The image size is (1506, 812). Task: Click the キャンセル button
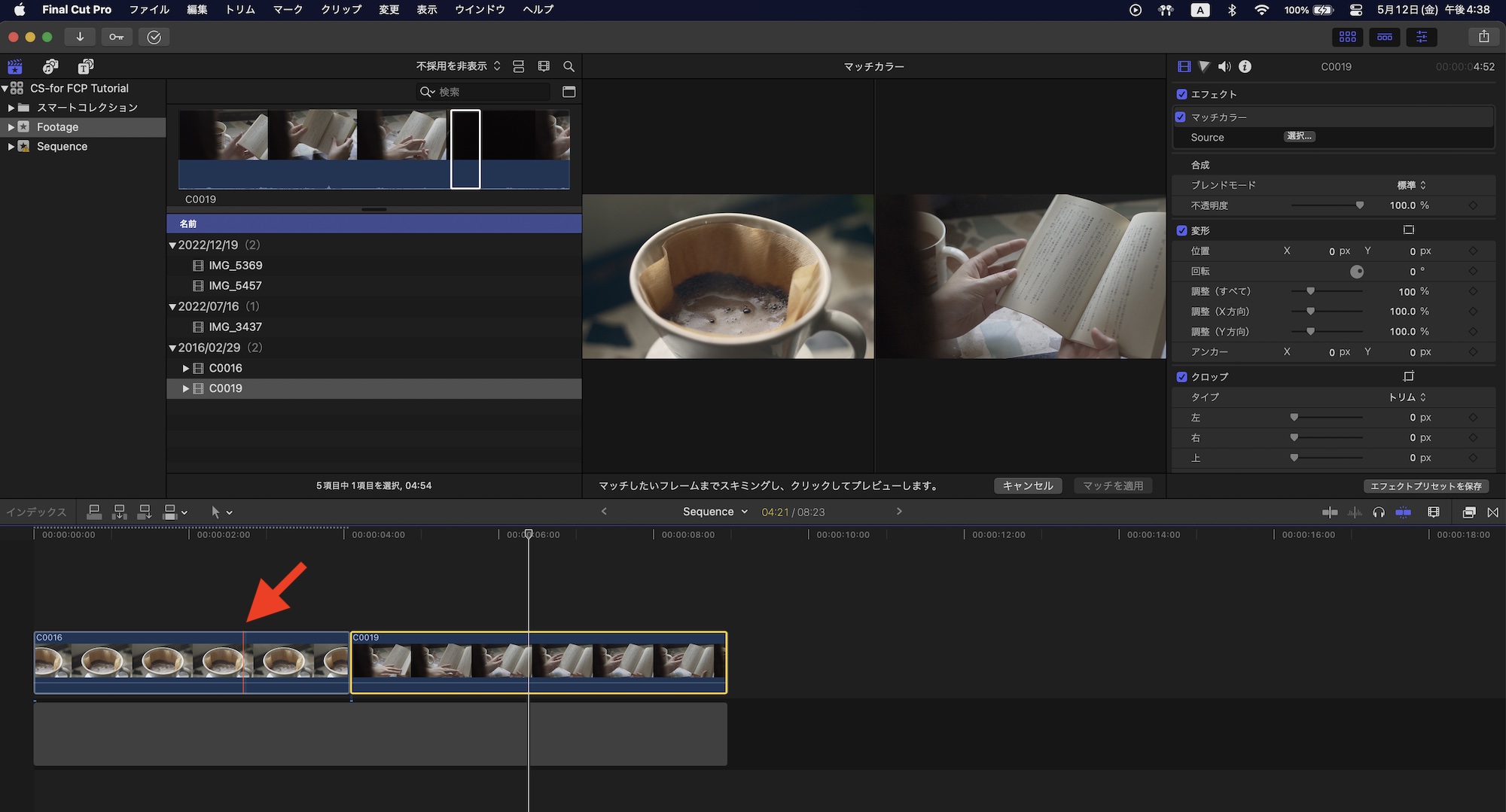tap(1028, 486)
